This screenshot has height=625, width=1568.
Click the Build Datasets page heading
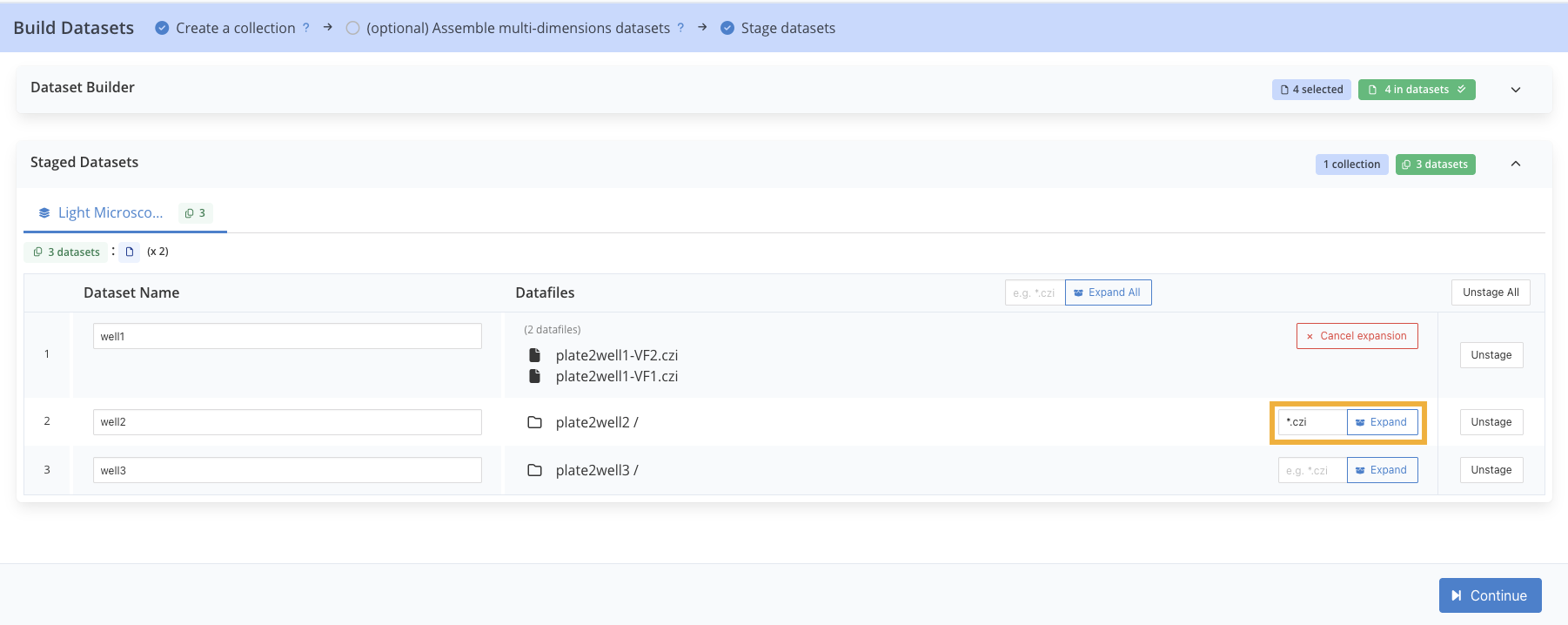tap(74, 28)
